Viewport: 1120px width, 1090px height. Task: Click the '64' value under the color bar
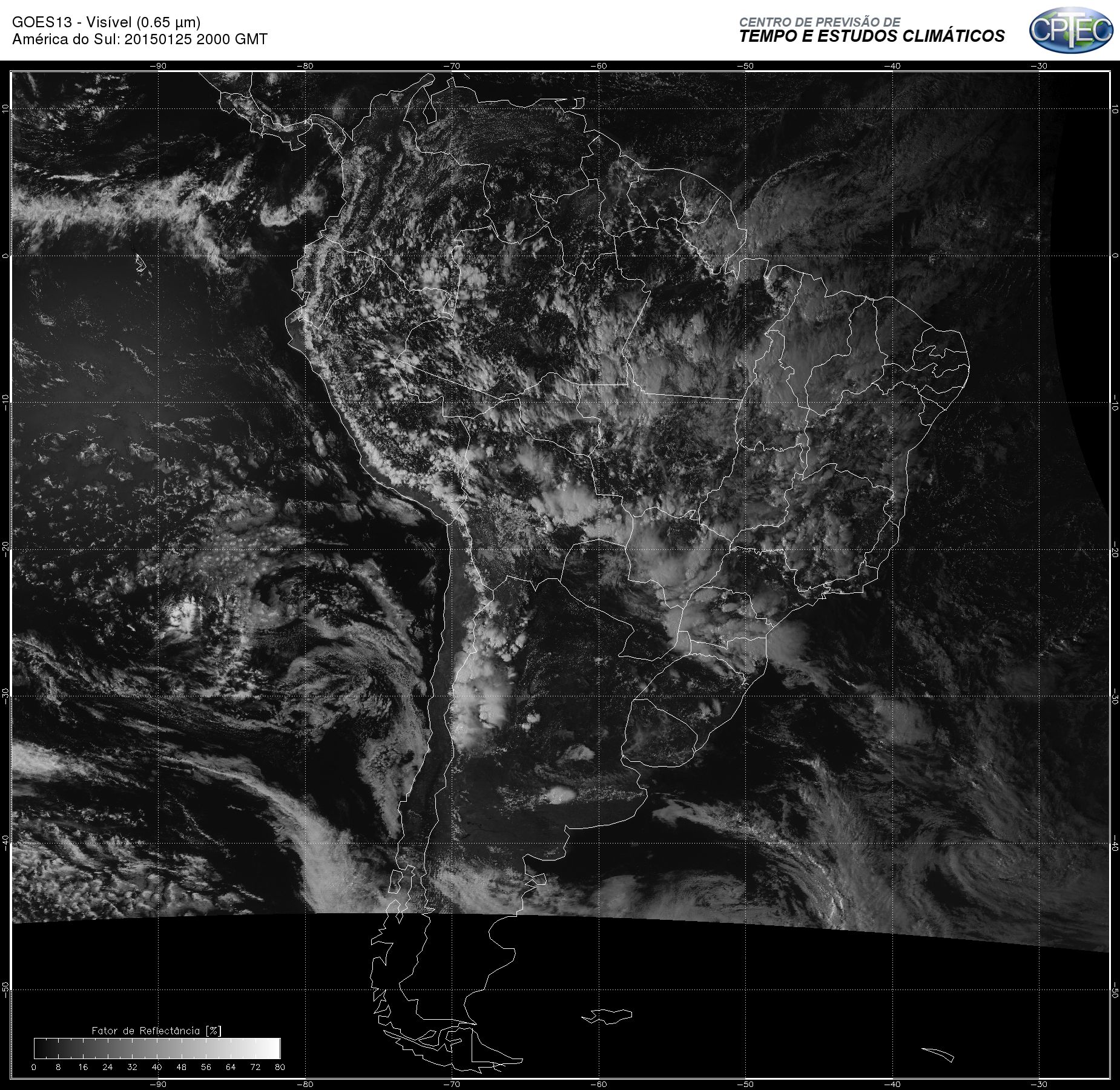coord(231,1067)
